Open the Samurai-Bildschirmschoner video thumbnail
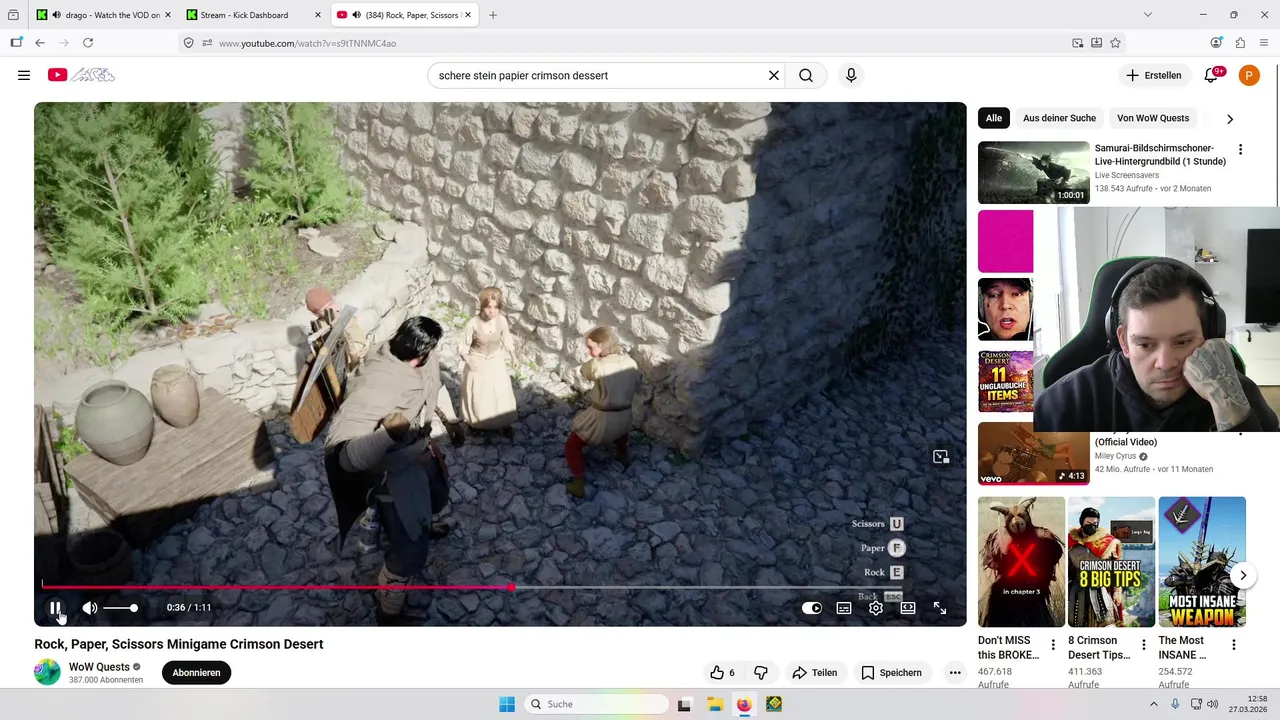Screen dimensions: 1280x720 1033,173
